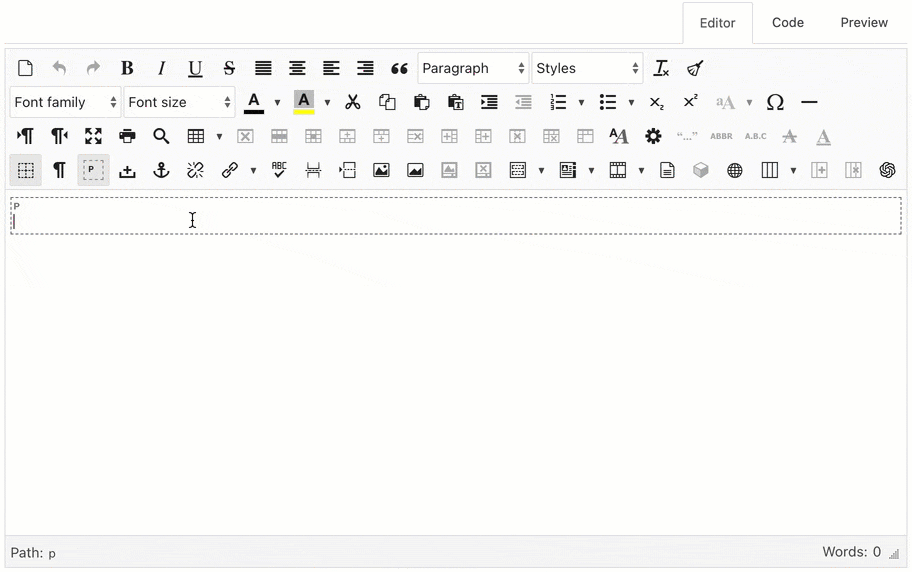Toggle Show invisible characters pilcrow

pos(59,170)
